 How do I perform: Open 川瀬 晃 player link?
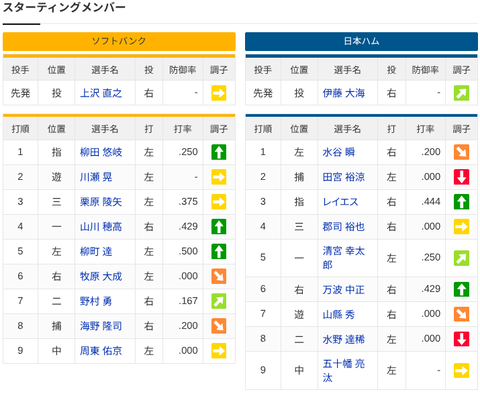click(x=96, y=177)
